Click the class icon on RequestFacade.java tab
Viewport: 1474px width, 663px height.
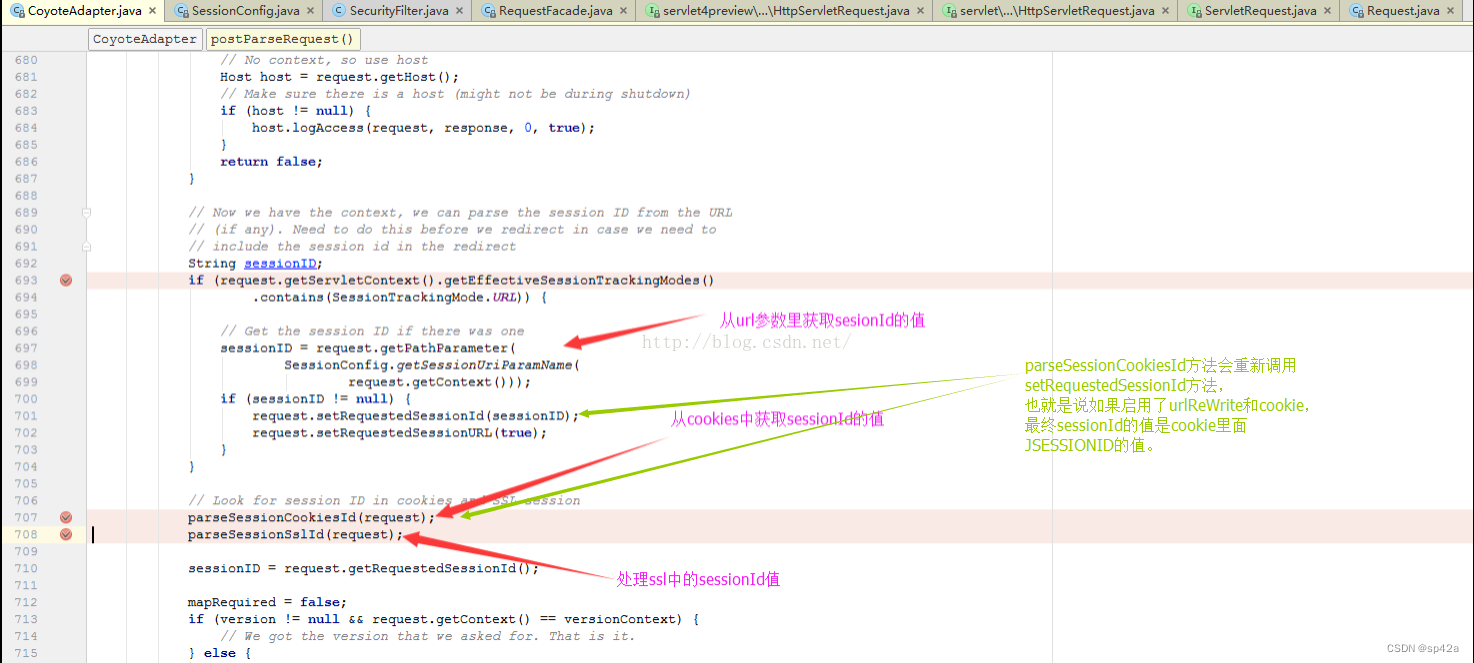pos(489,11)
